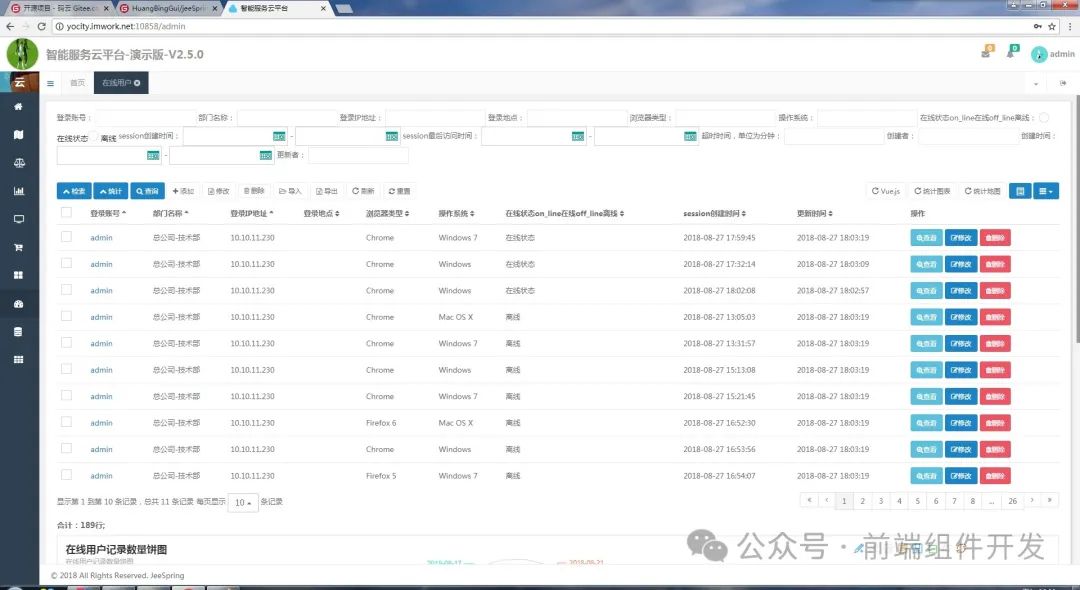Open the page-size dropdown showing 10
1080x590 pixels.
(x=243, y=502)
